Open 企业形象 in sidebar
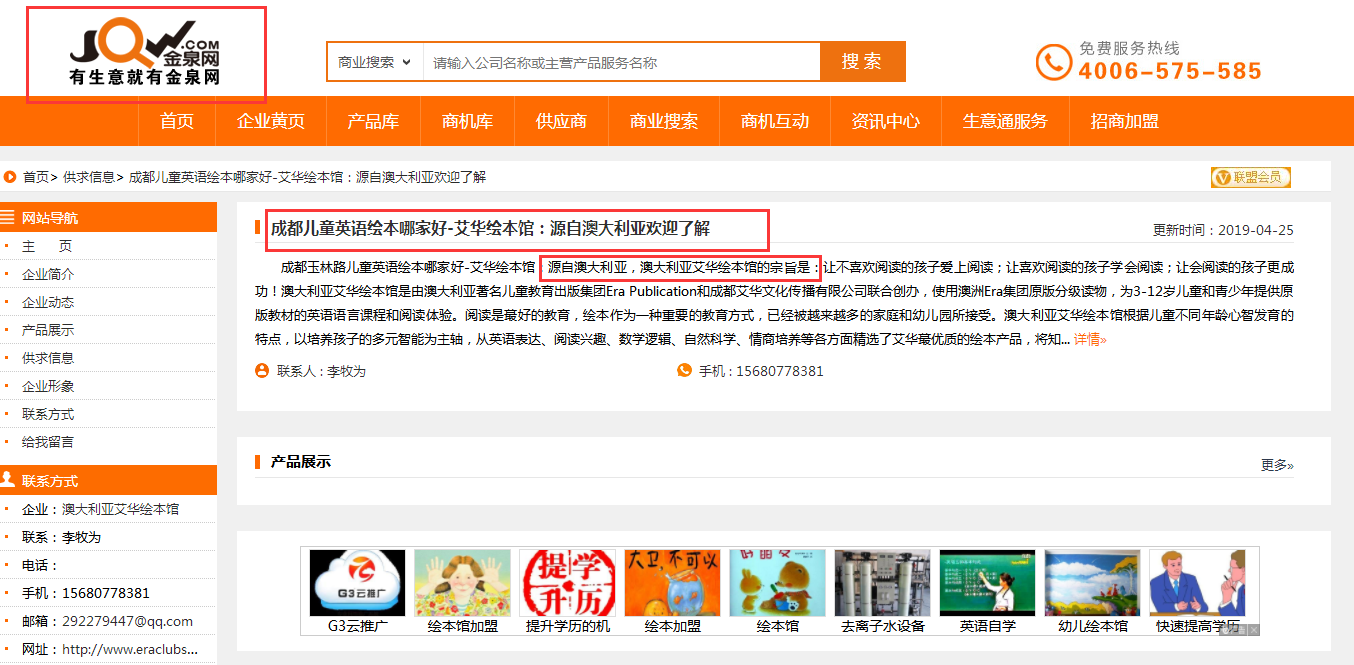1354x665 pixels. click(48, 386)
